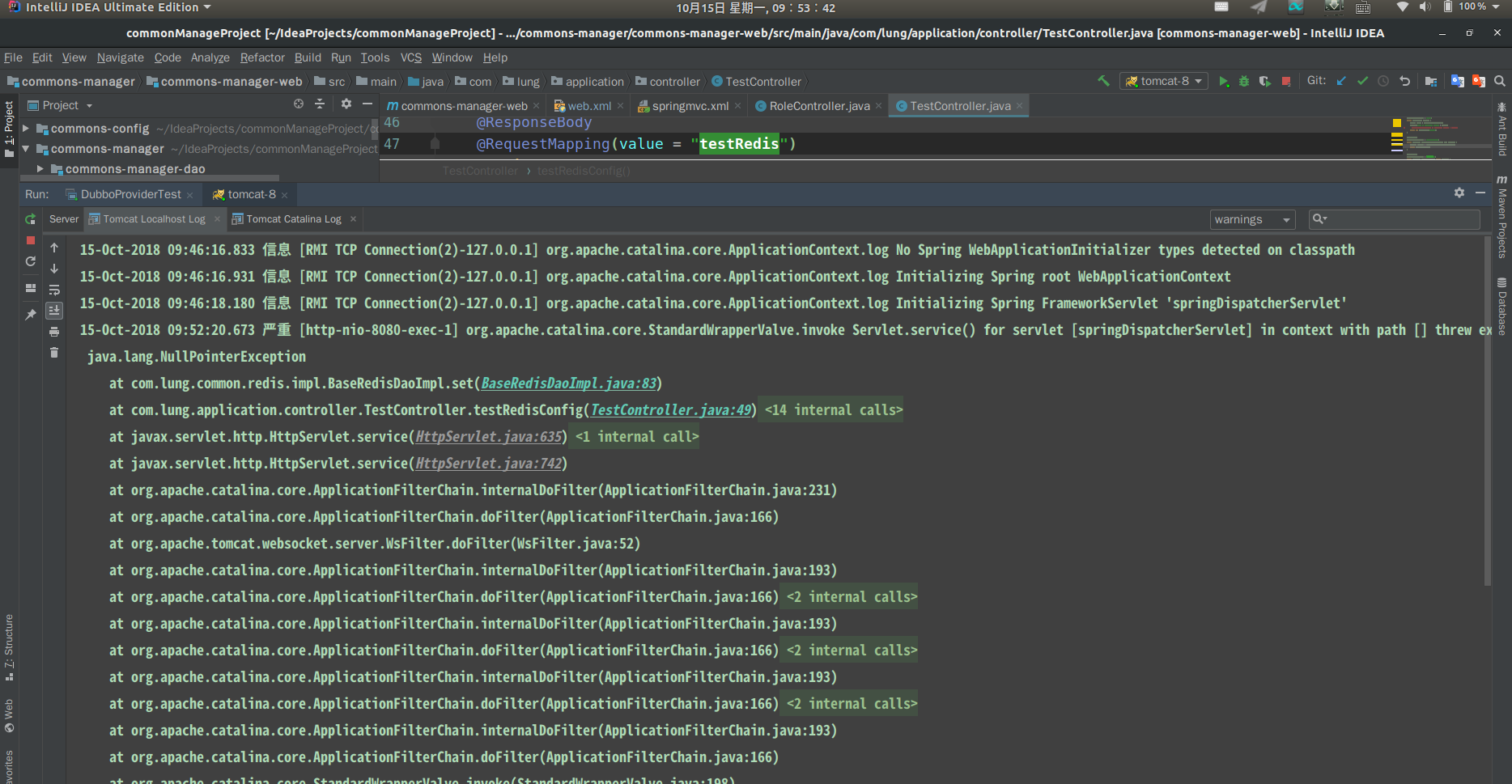1512x784 pixels.
Task: Run tomcat-8 with the green play icon
Action: tap(1224, 82)
